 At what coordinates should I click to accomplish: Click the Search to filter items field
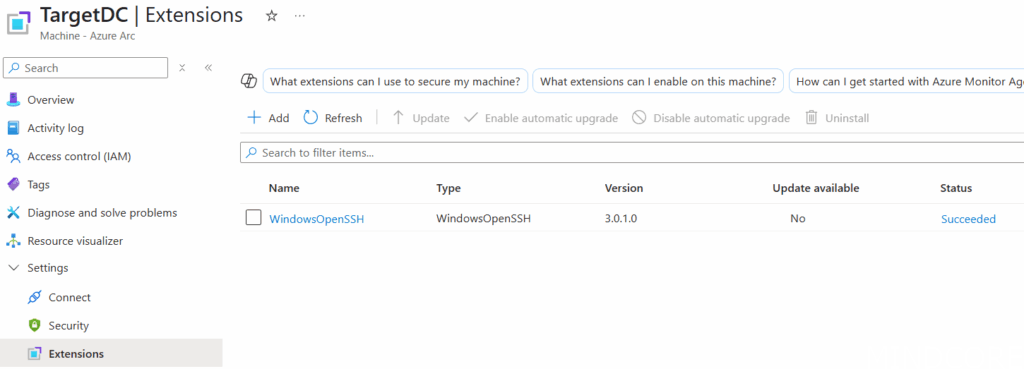click(x=632, y=153)
